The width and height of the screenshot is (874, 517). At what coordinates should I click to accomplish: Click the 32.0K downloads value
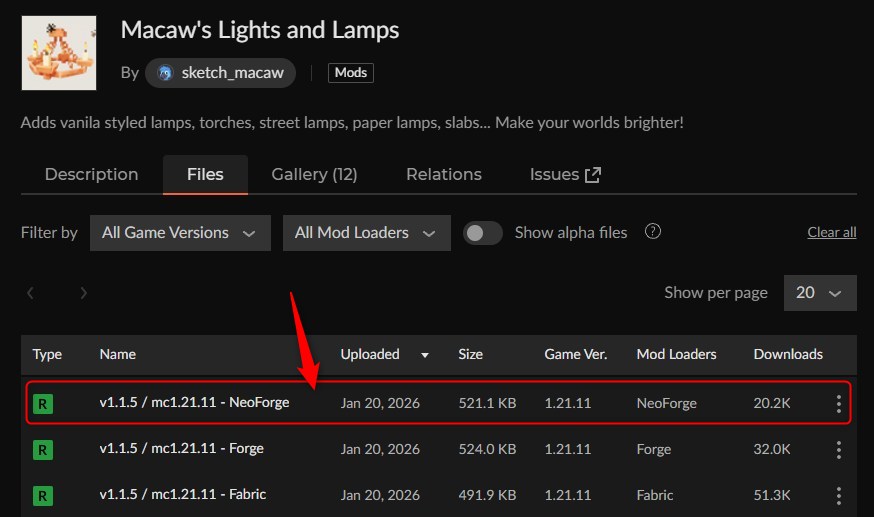[x=771, y=450]
